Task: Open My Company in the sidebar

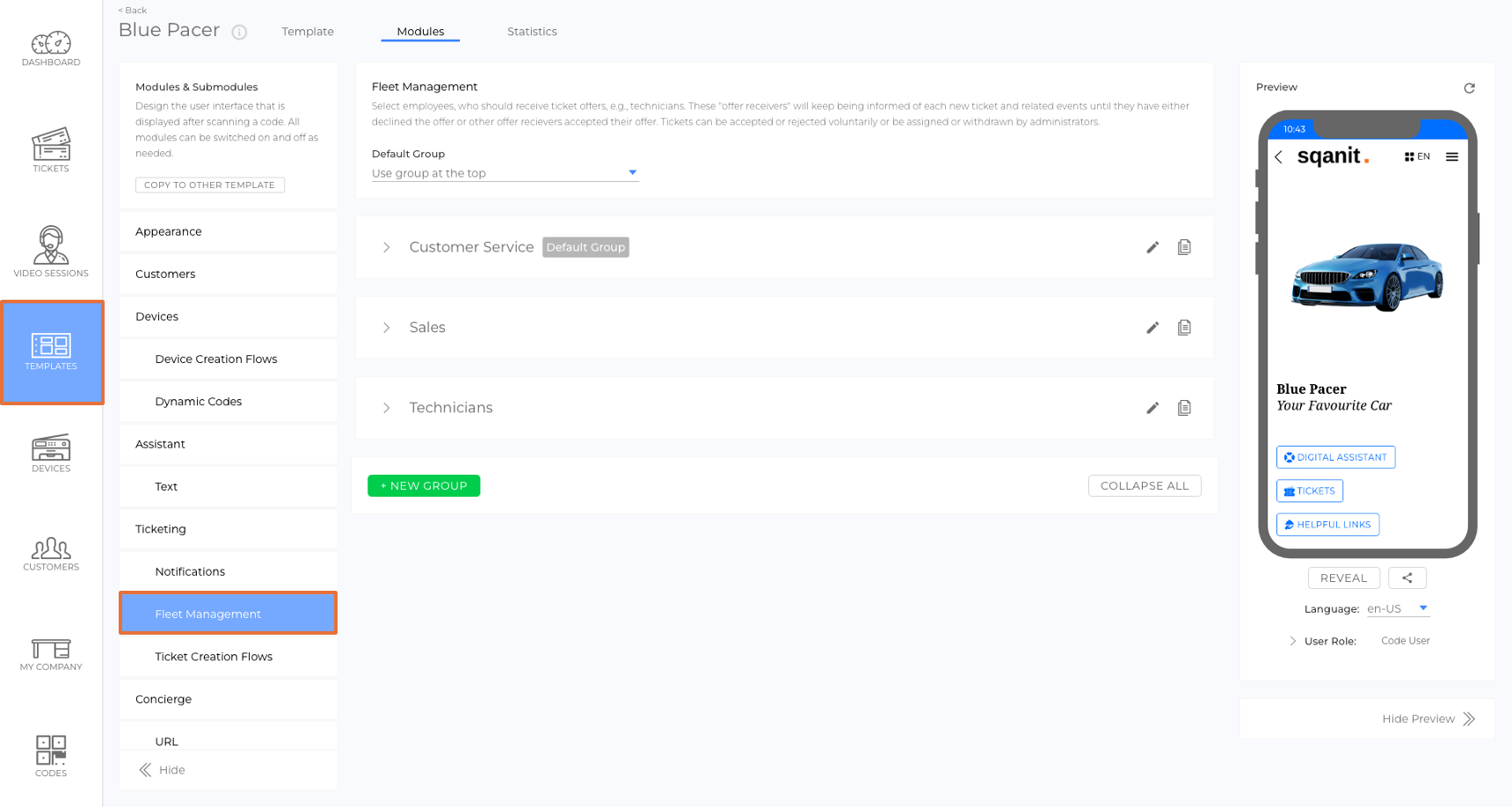Action: click(x=51, y=655)
